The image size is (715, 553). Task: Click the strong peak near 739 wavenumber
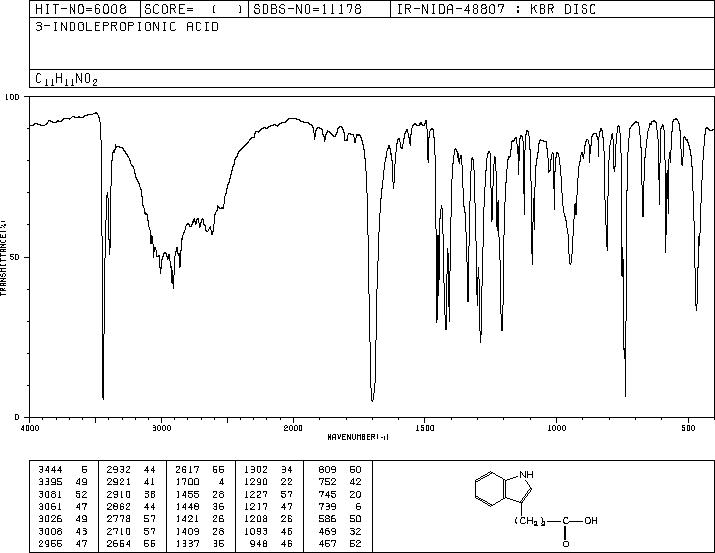[x=625, y=393]
